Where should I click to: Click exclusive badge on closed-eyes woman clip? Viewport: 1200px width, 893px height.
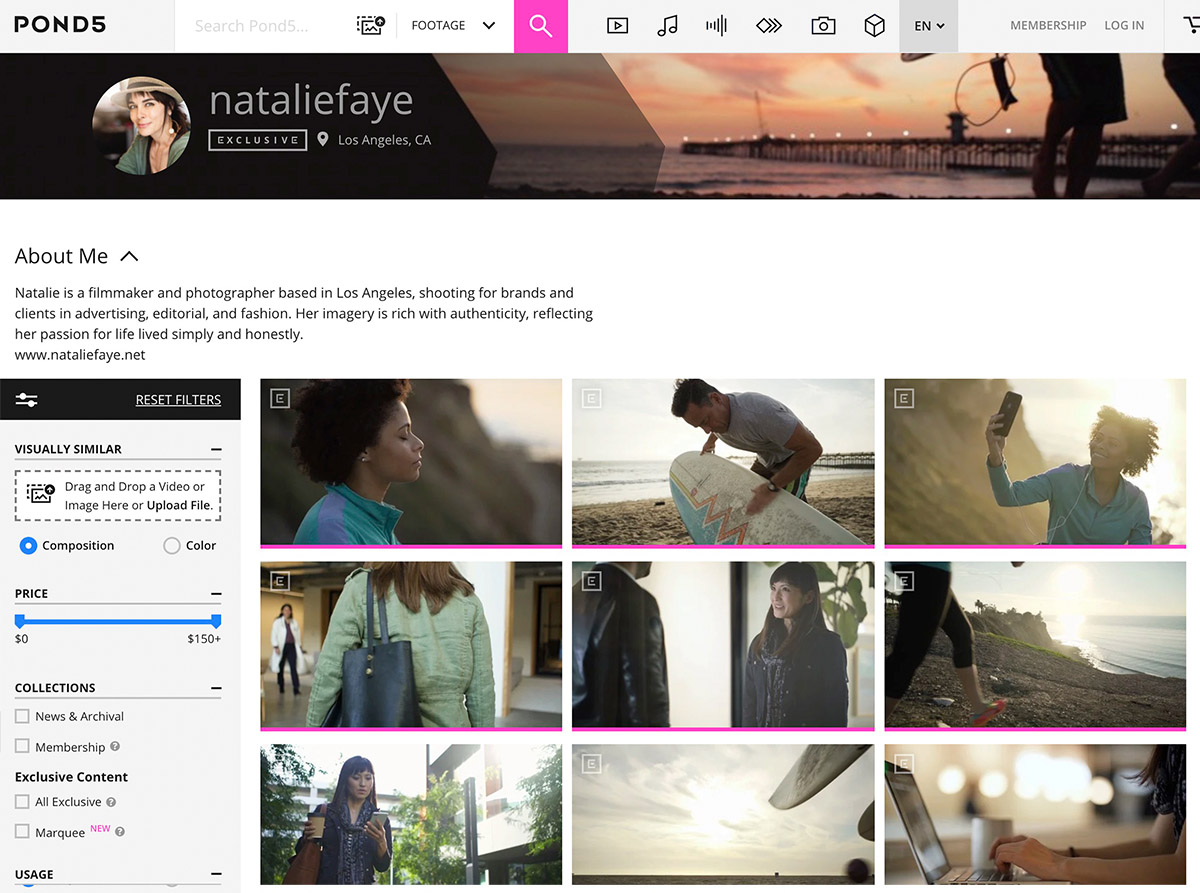[x=280, y=398]
